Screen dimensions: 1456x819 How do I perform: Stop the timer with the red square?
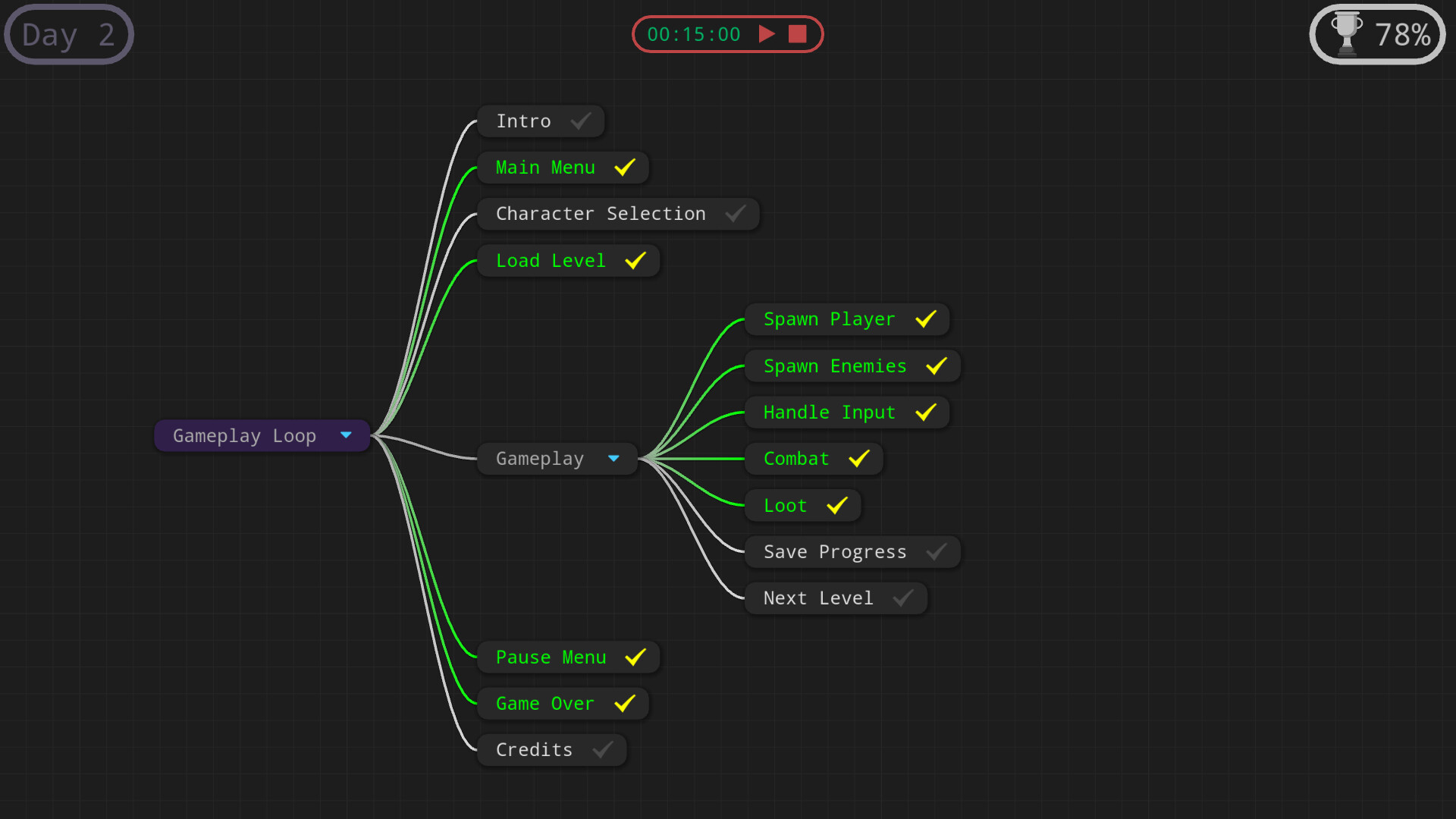797,34
